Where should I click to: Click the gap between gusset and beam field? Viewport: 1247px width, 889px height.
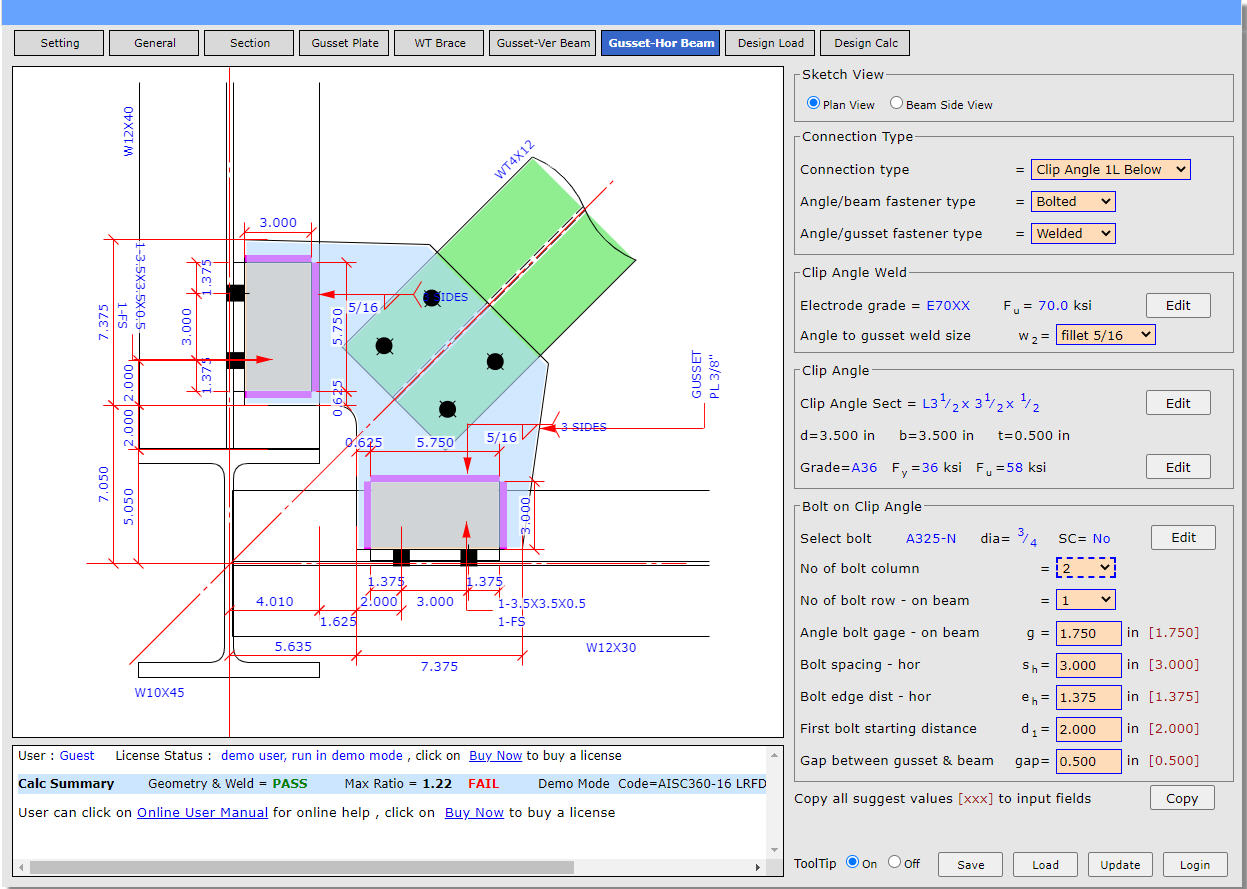(1088, 761)
